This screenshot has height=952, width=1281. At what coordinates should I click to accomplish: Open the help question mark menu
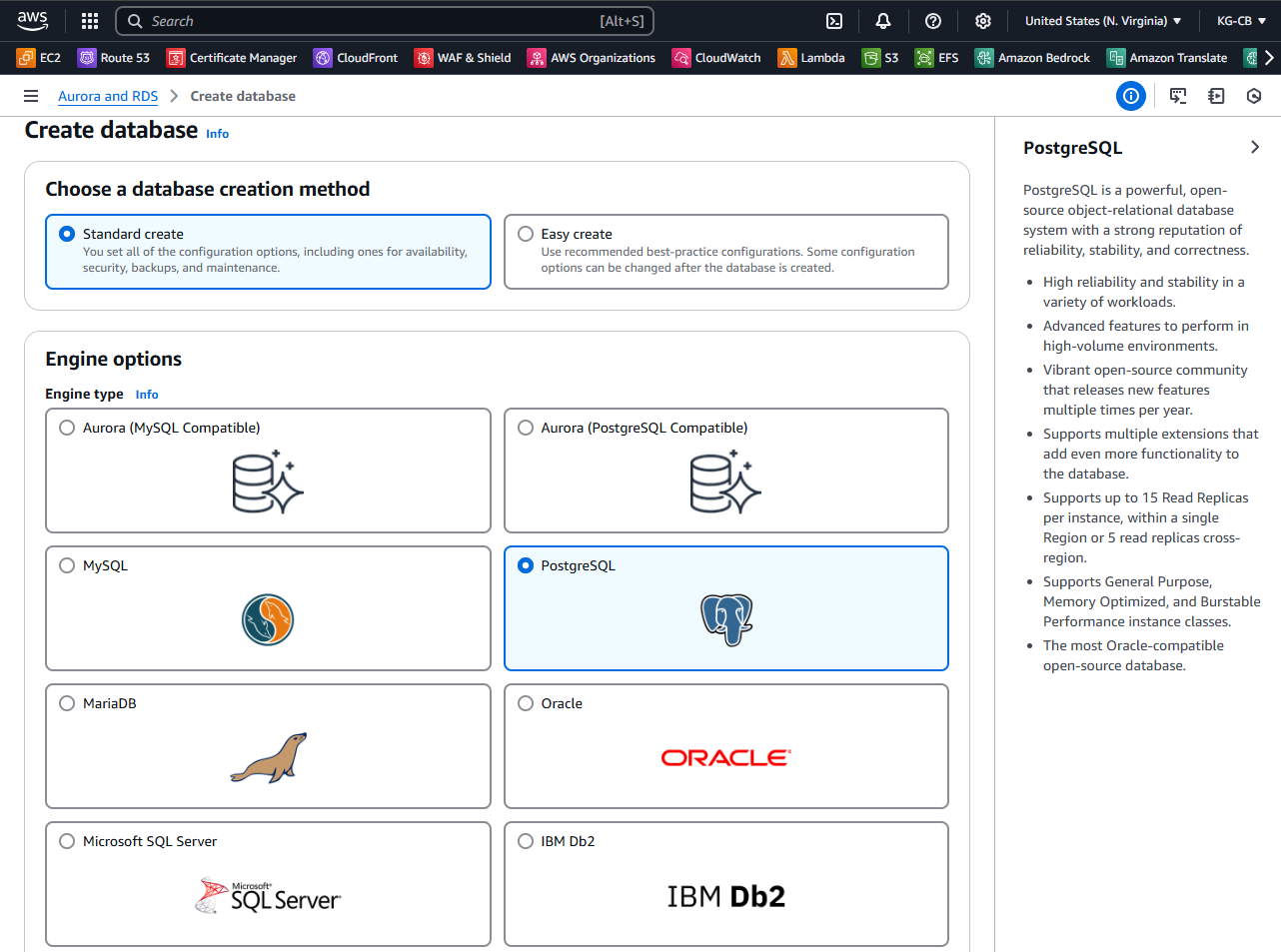tap(933, 21)
